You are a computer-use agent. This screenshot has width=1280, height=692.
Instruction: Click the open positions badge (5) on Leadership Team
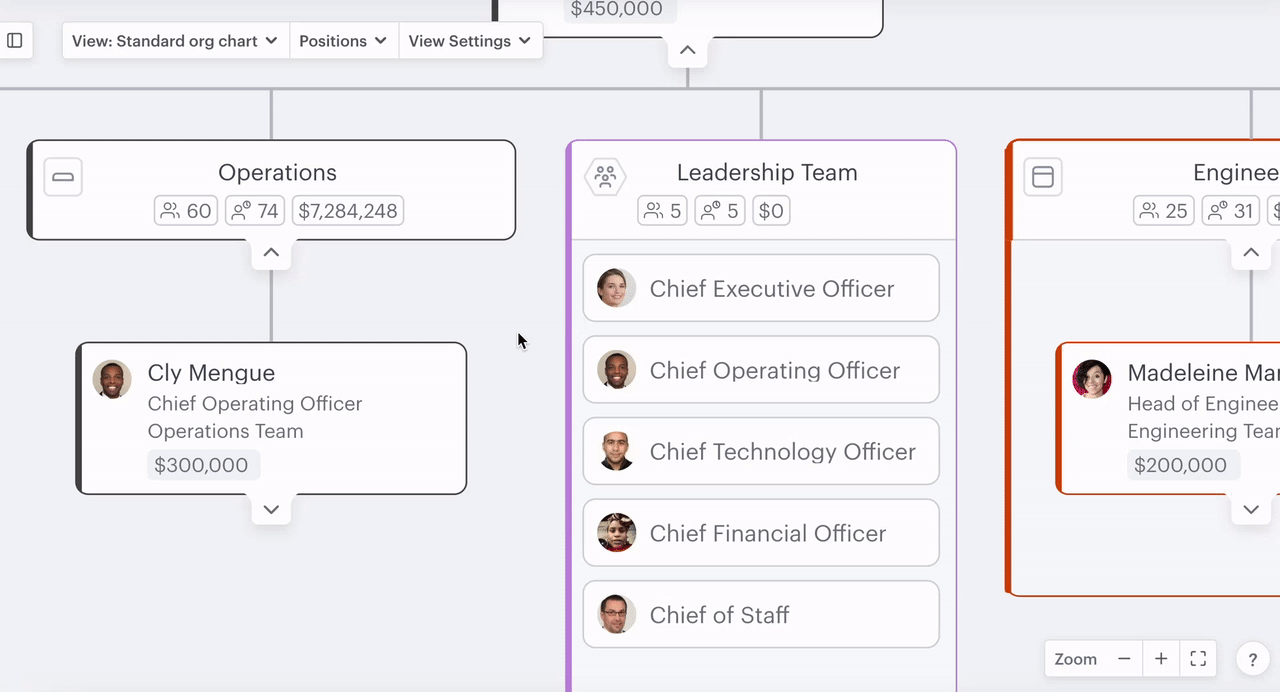pyautogui.click(x=719, y=210)
